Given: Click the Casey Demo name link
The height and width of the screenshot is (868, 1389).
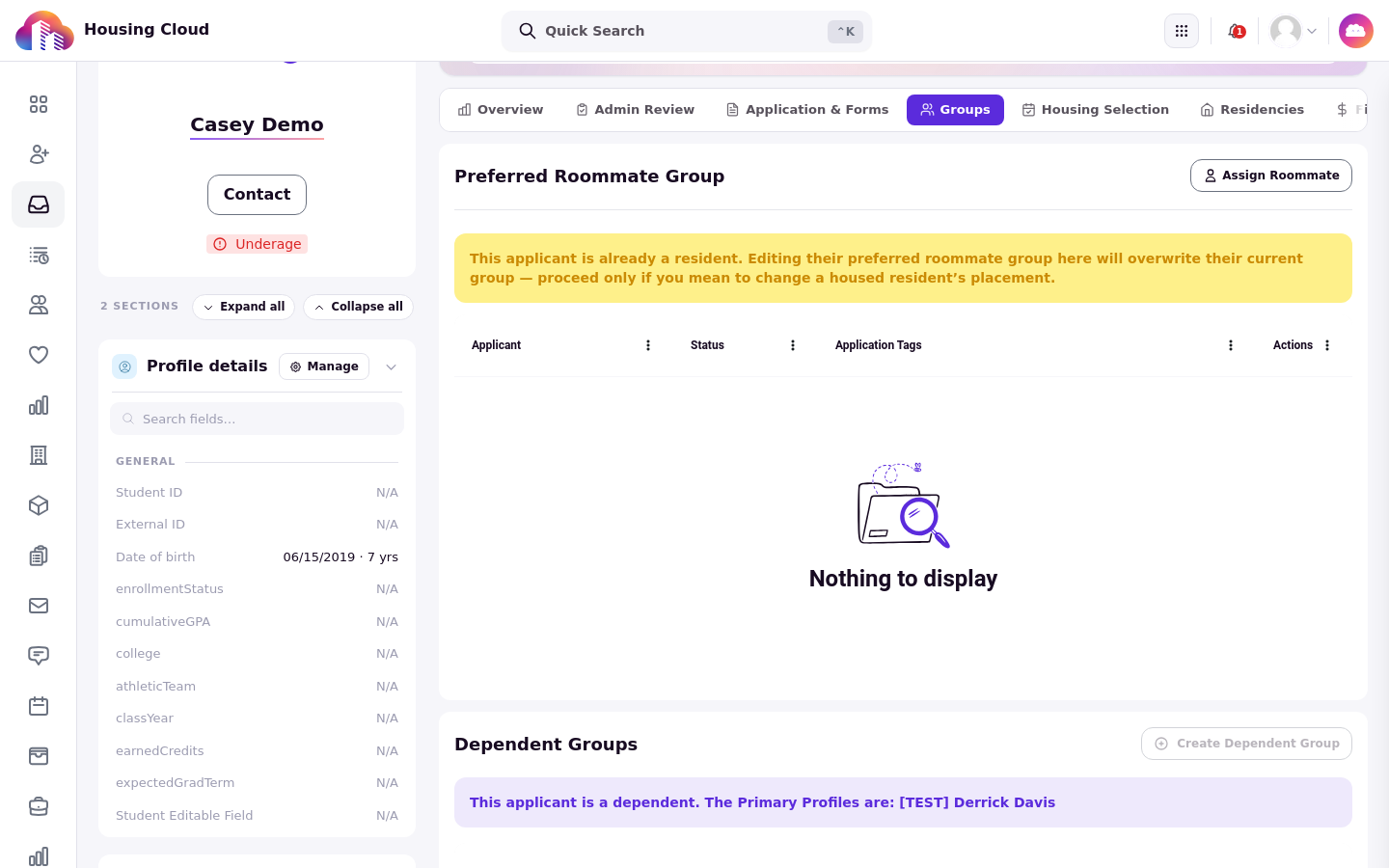Looking at the screenshot, I should [257, 124].
